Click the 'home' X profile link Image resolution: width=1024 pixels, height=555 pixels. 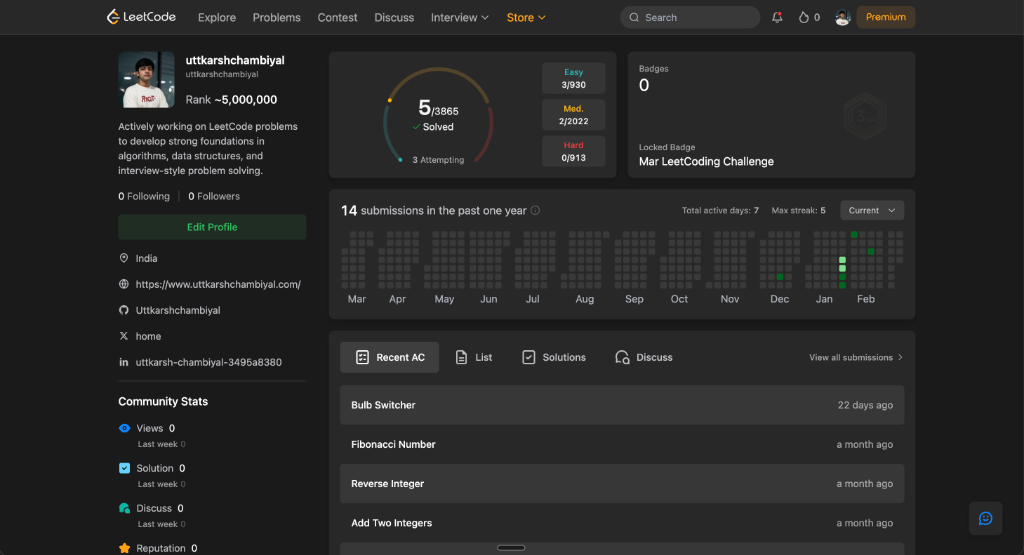pos(148,336)
